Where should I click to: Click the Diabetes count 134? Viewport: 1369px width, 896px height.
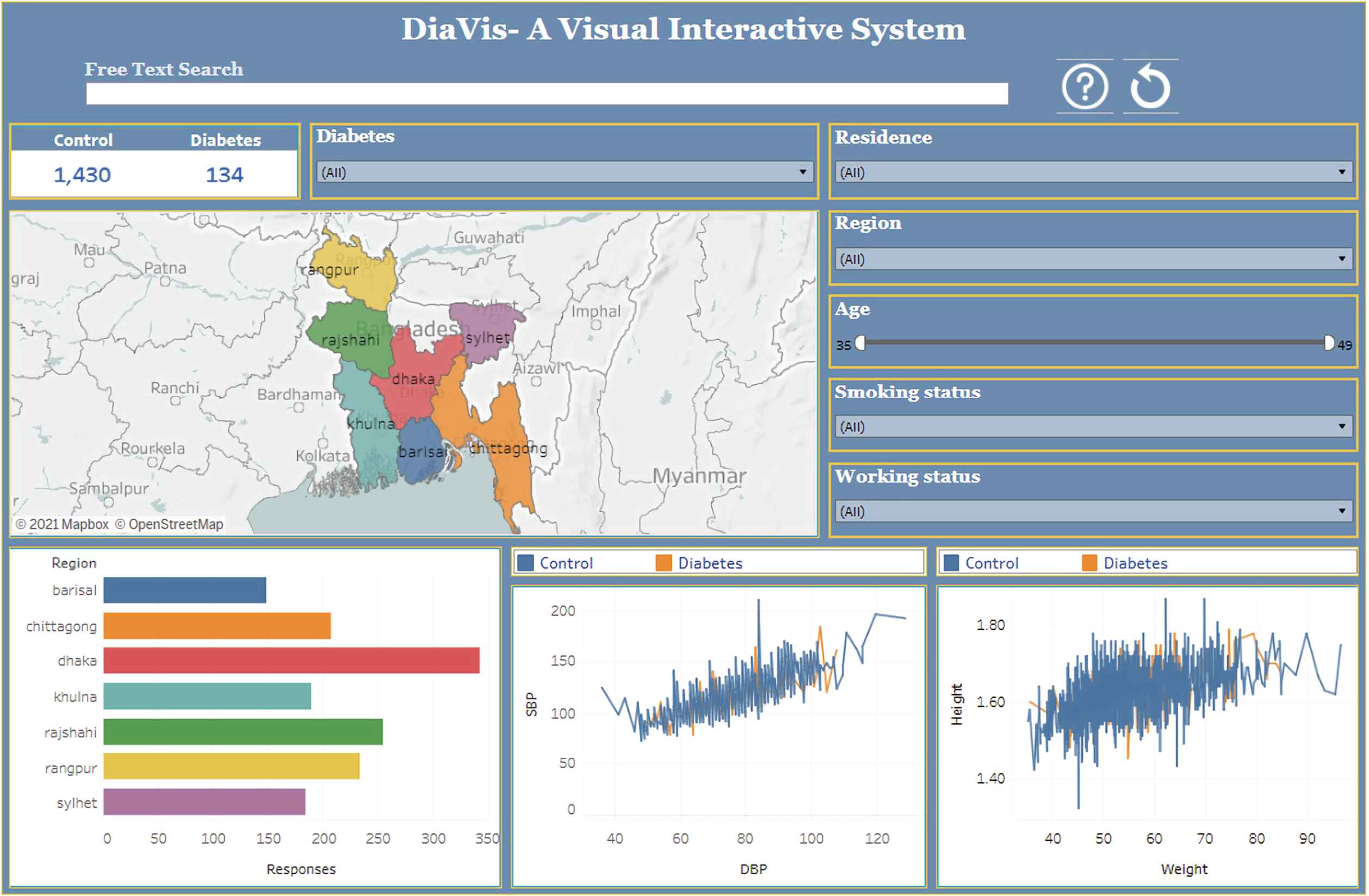224,175
